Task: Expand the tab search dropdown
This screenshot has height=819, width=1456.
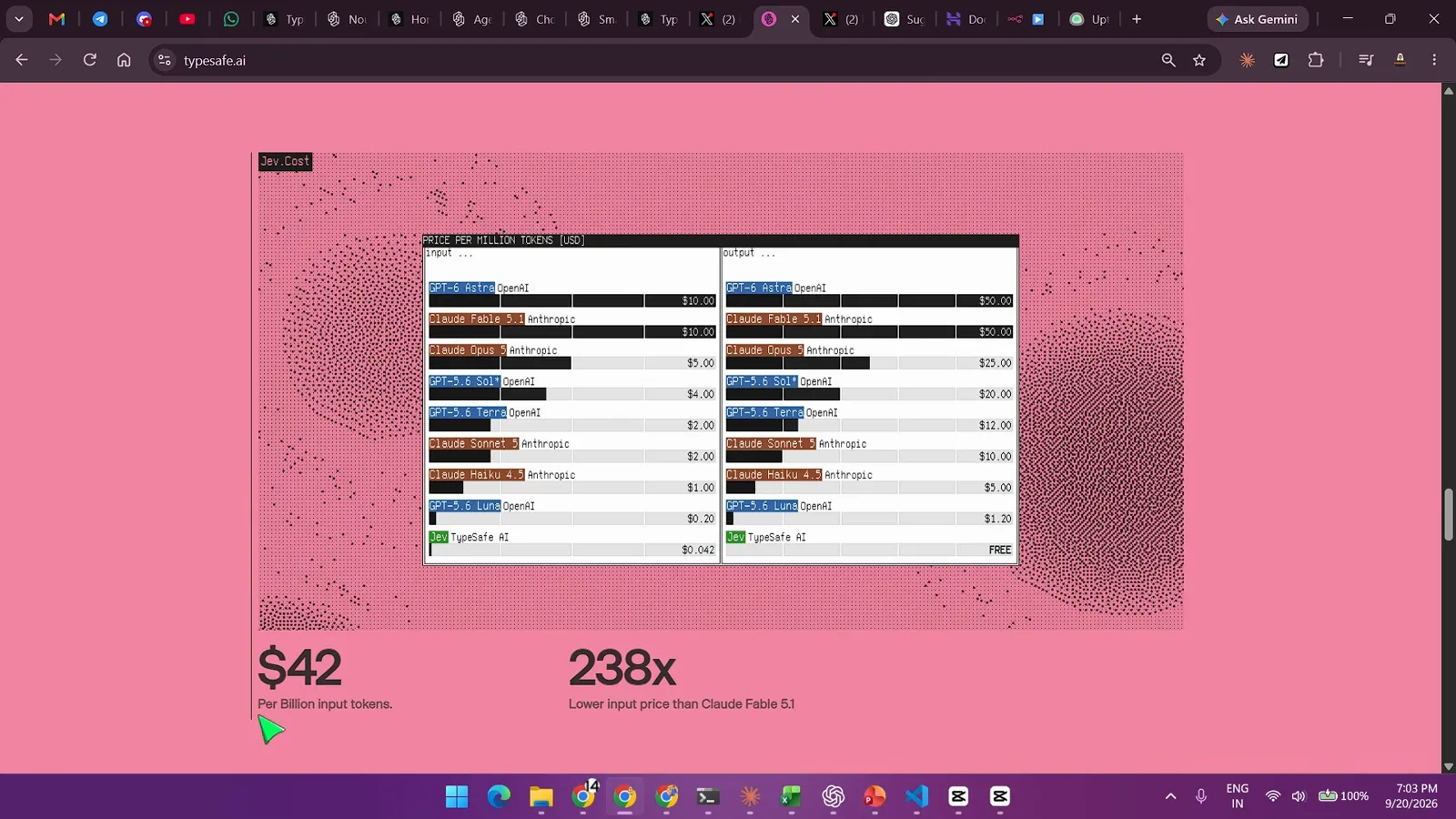Action: pyautogui.click(x=19, y=19)
